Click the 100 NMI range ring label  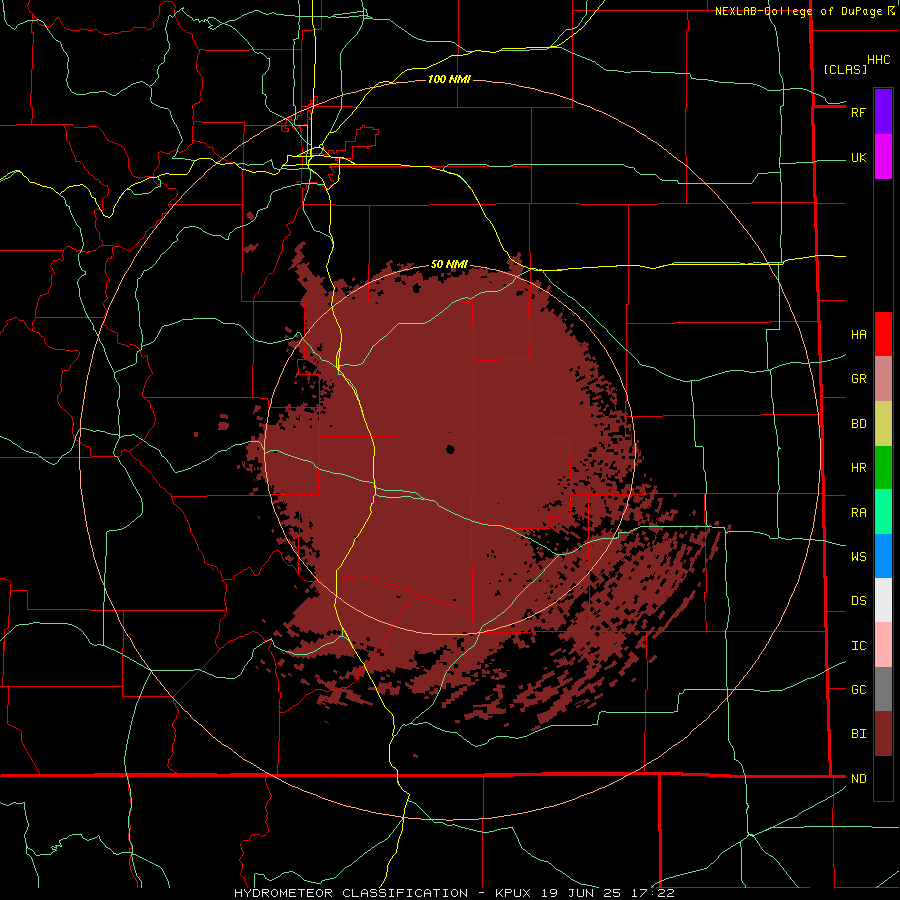pyautogui.click(x=449, y=79)
